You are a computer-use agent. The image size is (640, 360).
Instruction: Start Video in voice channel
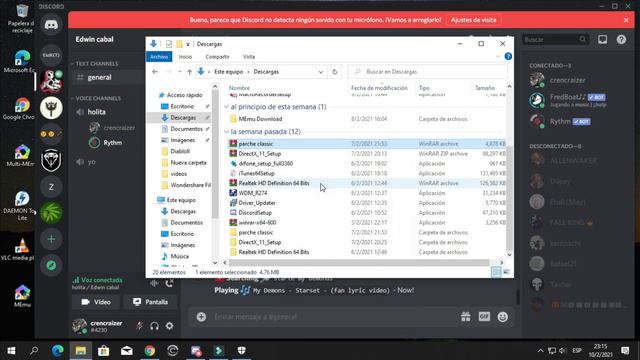tap(96, 302)
